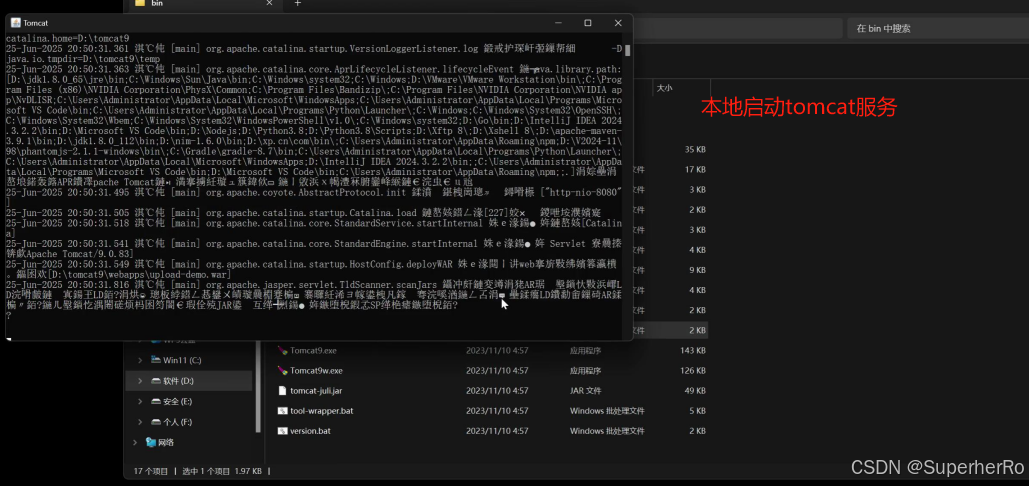Click the 17 KB size cell
Viewport: 1029px width, 486px height.
(x=695, y=169)
